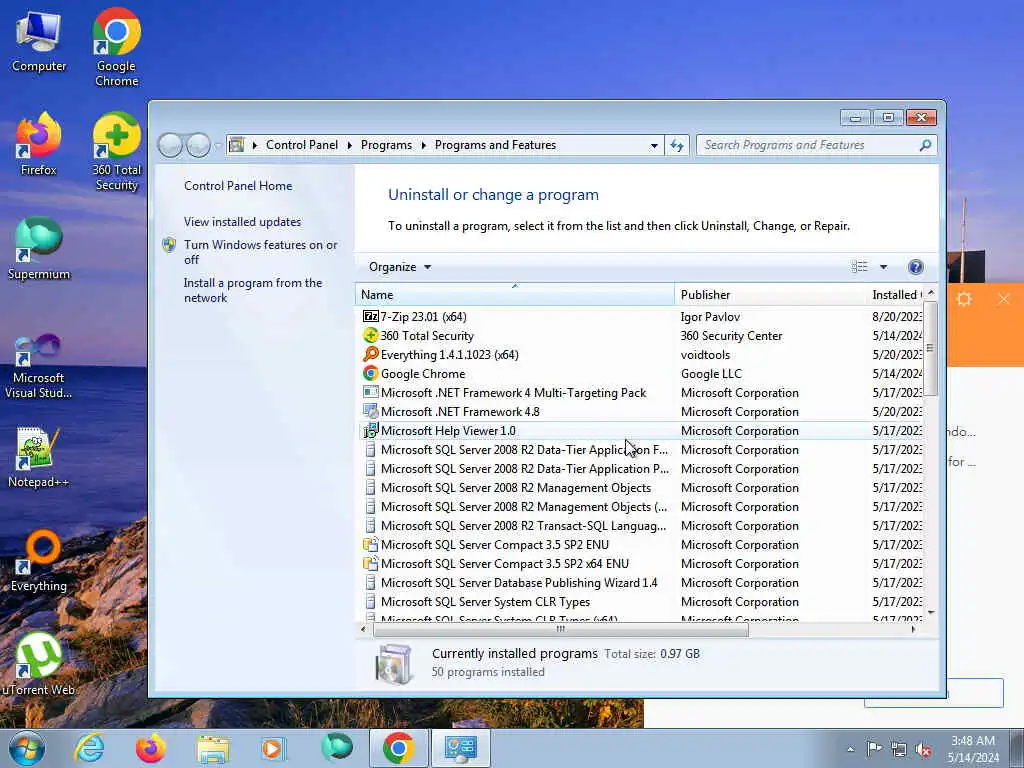Sort by the Name column header
1024x768 pixels.
point(515,295)
